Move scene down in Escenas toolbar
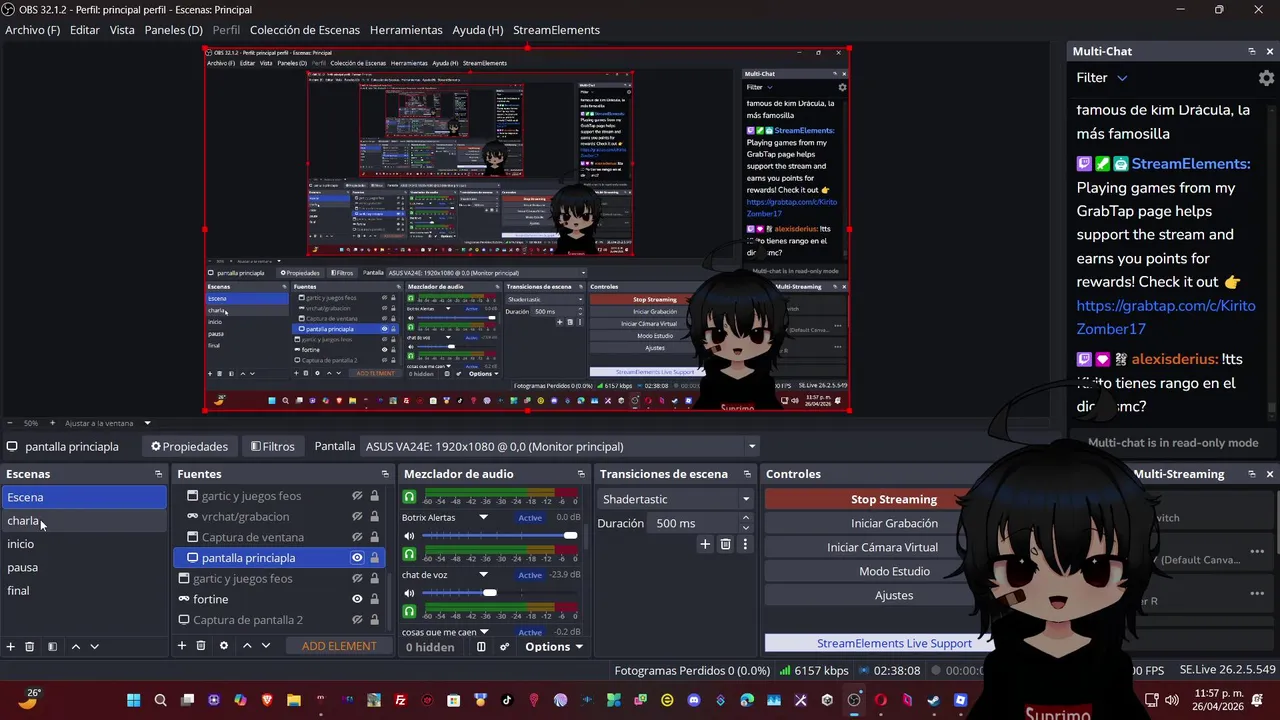 95,647
